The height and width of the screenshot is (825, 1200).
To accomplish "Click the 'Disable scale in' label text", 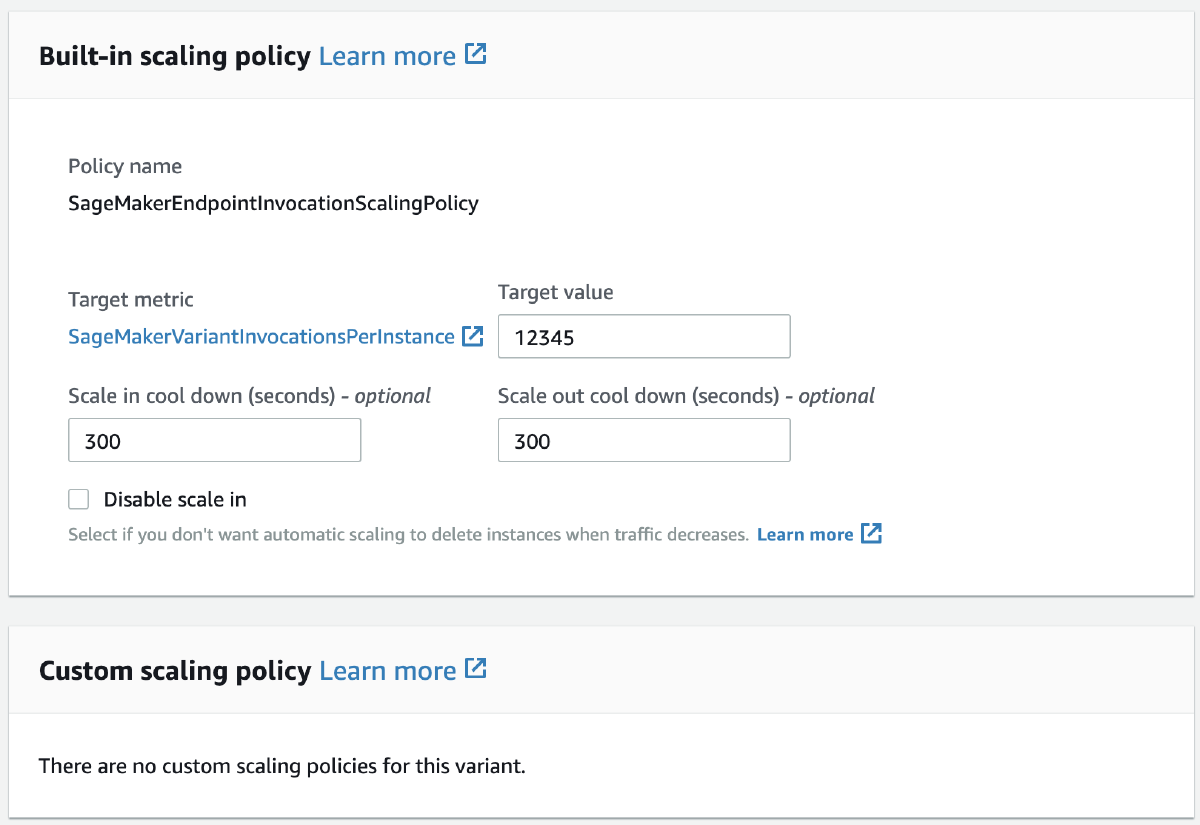I will point(175,499).
